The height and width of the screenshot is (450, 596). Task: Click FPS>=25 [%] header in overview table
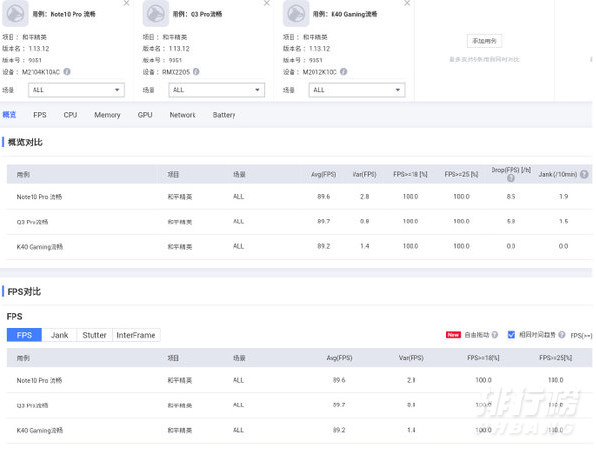coord(461,174)
